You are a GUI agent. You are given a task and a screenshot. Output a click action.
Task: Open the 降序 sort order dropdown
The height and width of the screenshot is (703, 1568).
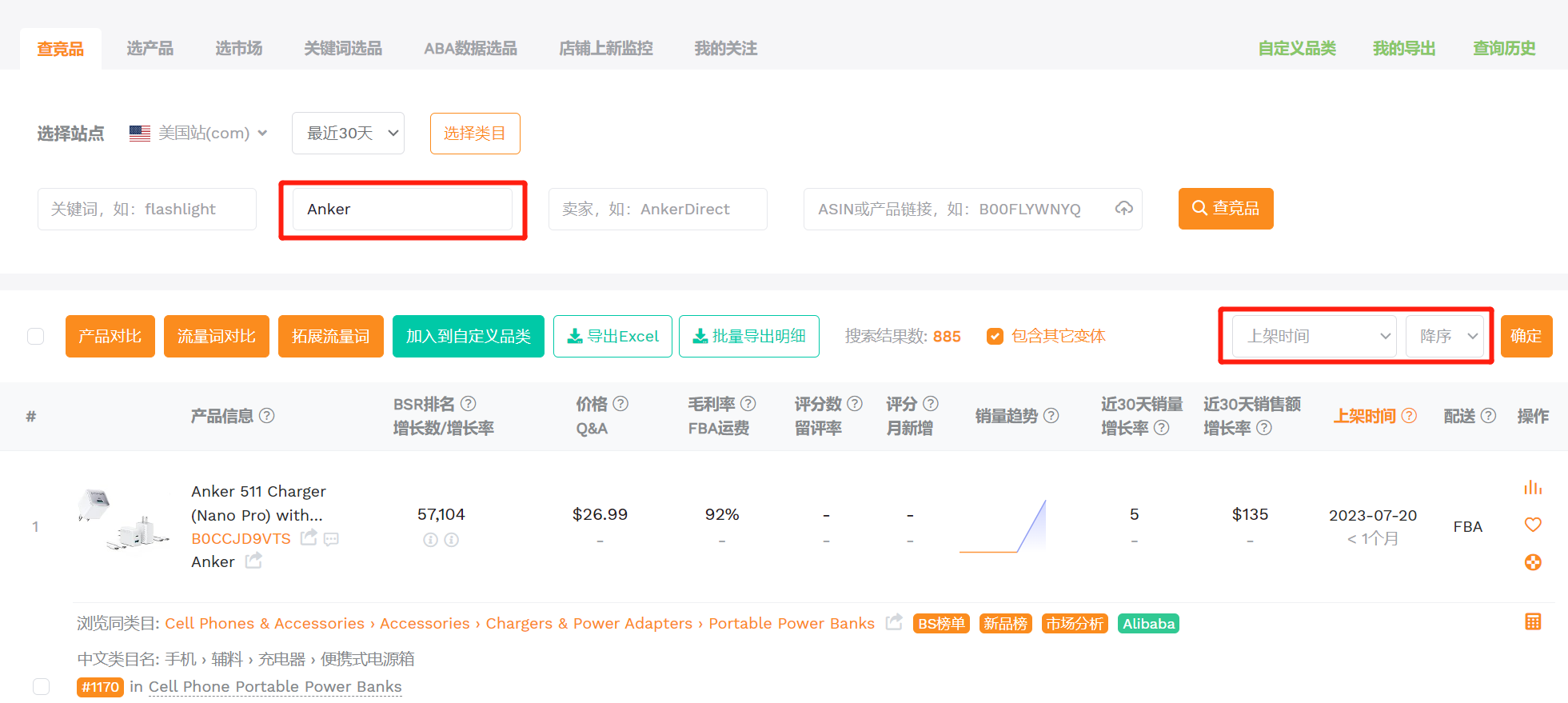pos(1444,336)
